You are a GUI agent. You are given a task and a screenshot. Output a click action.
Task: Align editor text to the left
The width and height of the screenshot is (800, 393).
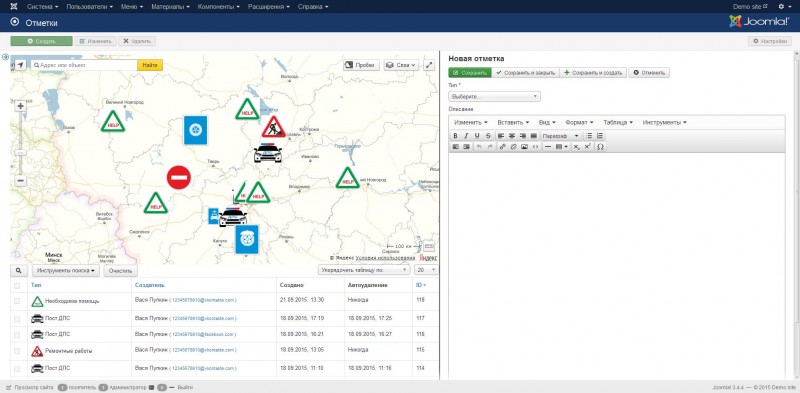(x=501, y=136)
